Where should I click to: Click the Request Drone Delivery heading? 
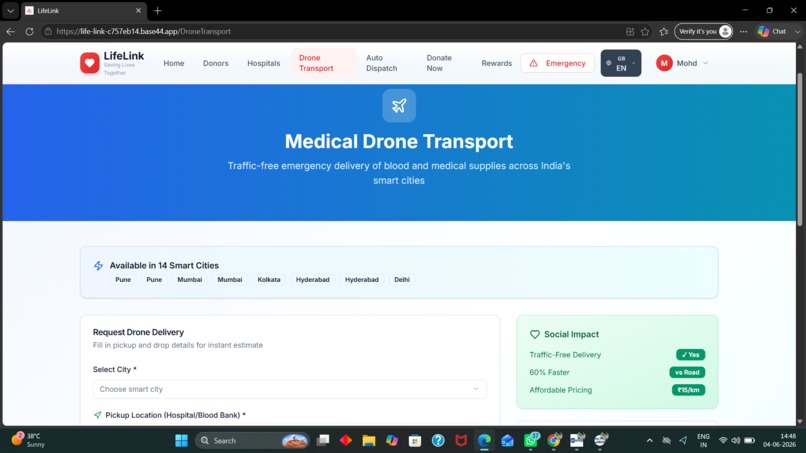[x=138, y=332]
